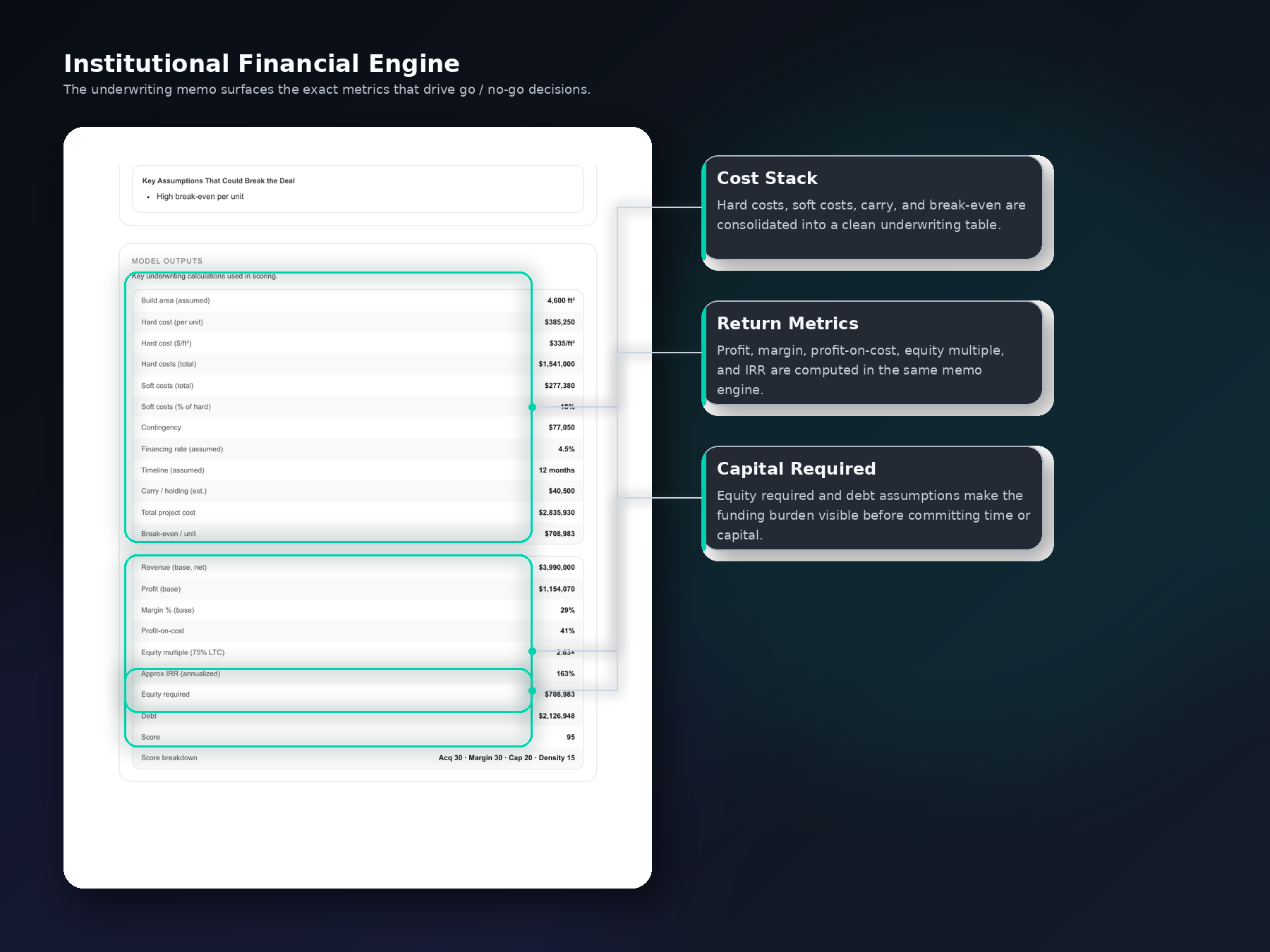Click the $1,154,070 profit value
The height and width of the screenshot is (952, 1270).
[557, 589]
